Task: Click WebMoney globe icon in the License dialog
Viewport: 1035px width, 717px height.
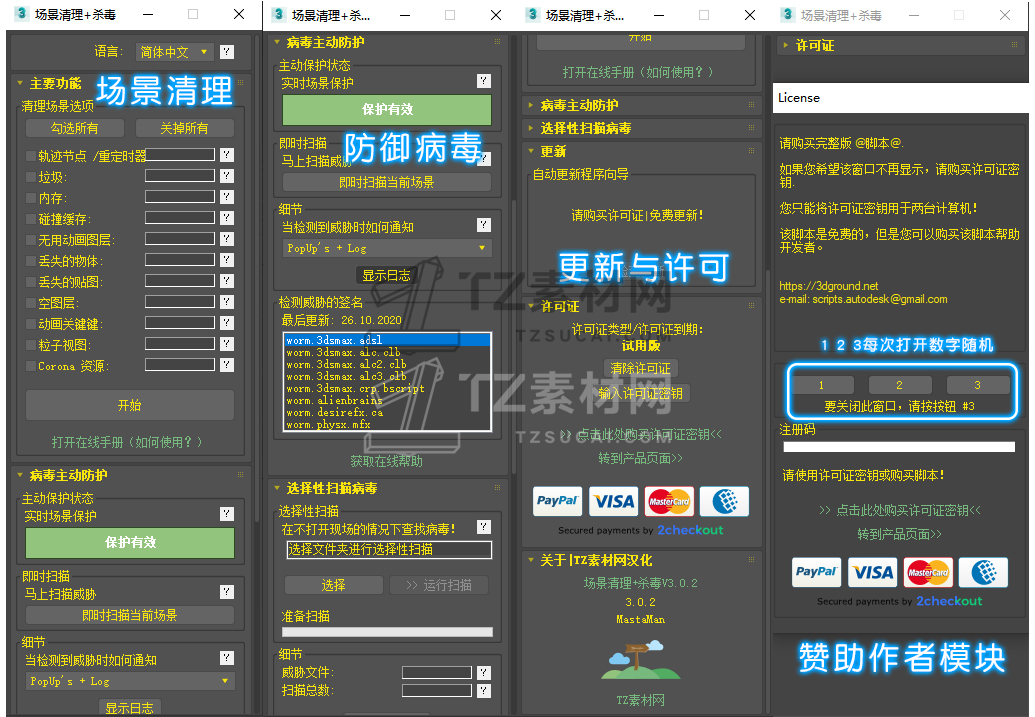Action: [x=983, y=572]
